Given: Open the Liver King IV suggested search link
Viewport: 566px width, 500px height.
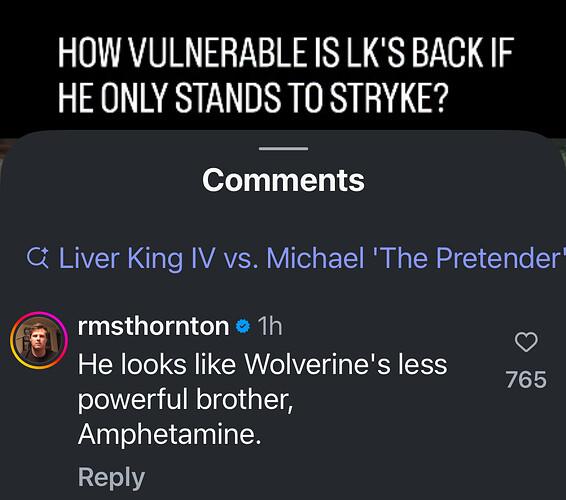Looking at the screenshot, I should click(x=294, y=258).
